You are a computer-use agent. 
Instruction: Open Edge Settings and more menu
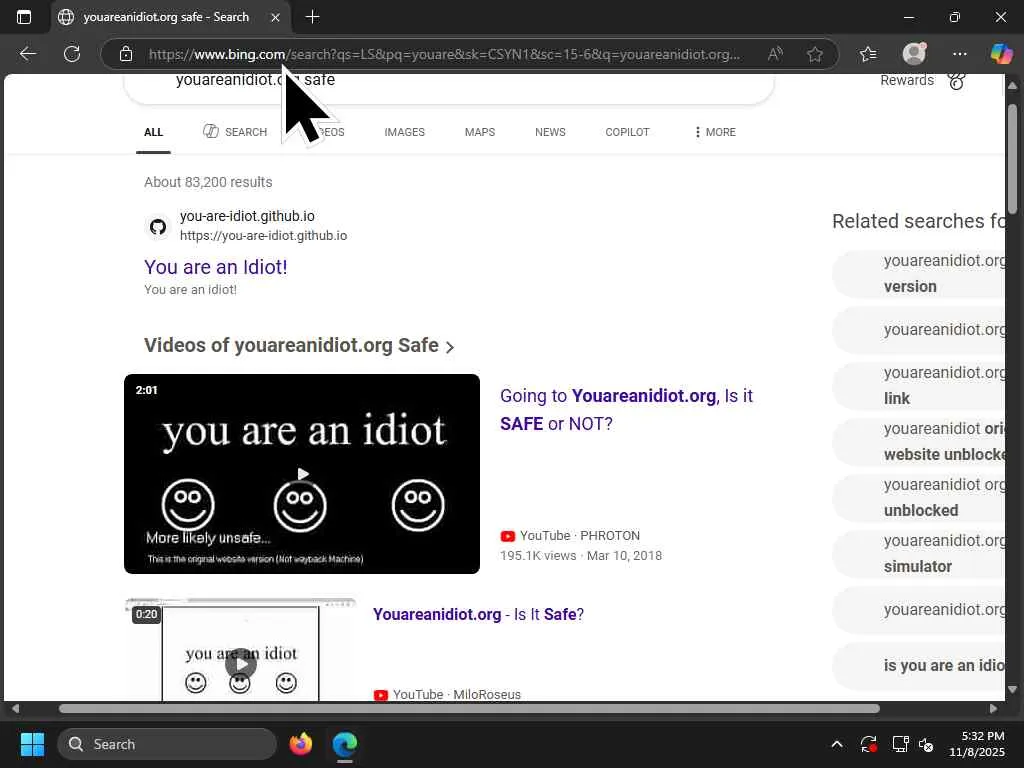coord(959,54)
